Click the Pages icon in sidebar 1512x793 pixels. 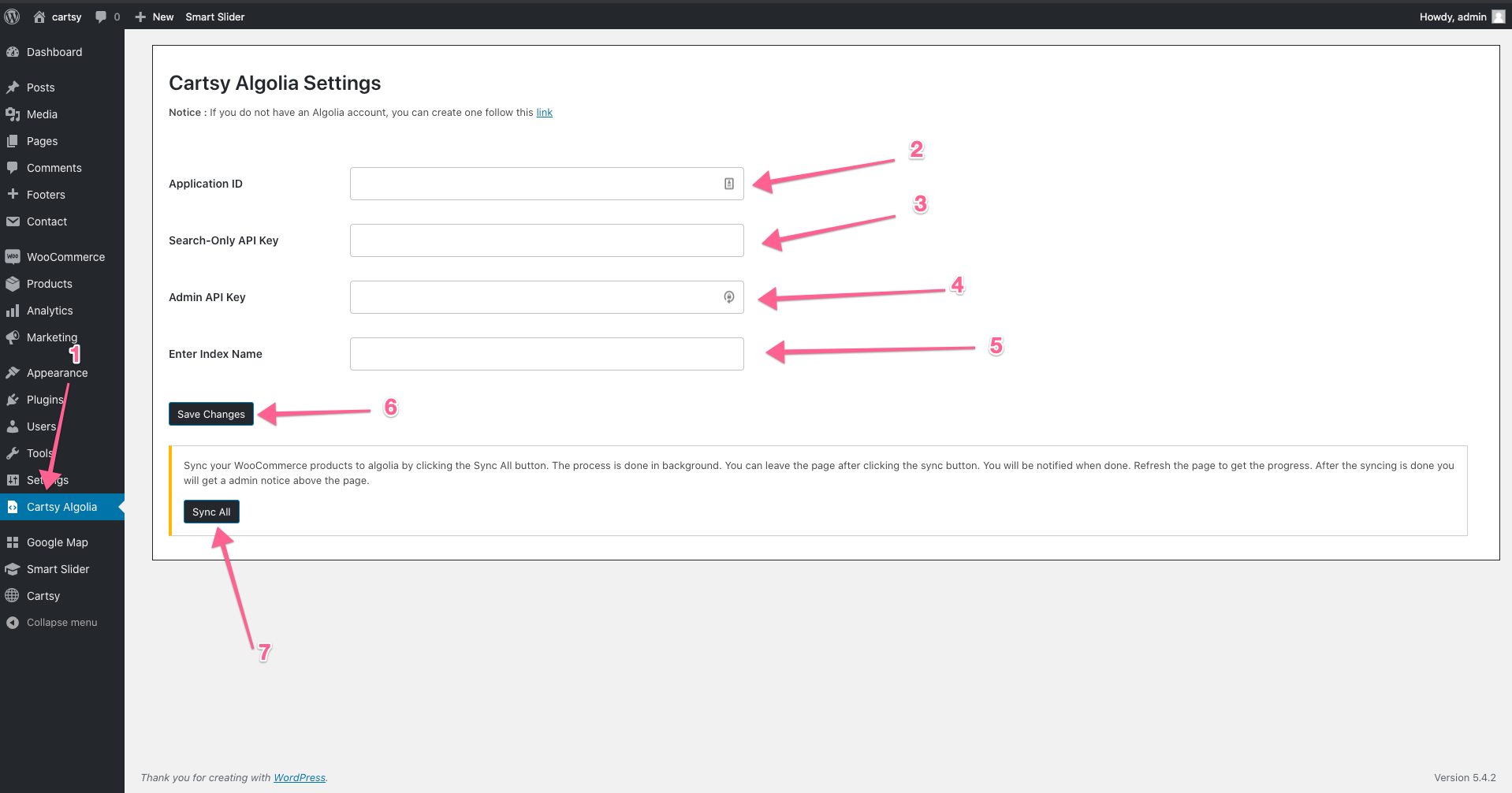[13, 141]
